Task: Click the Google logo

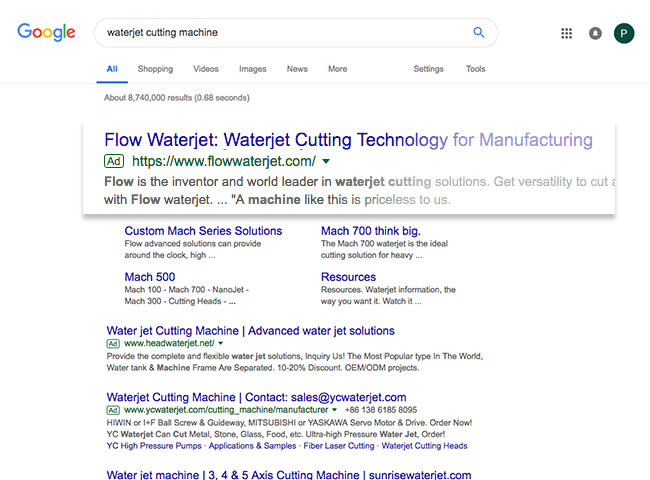Action: (x=46, y=32)
